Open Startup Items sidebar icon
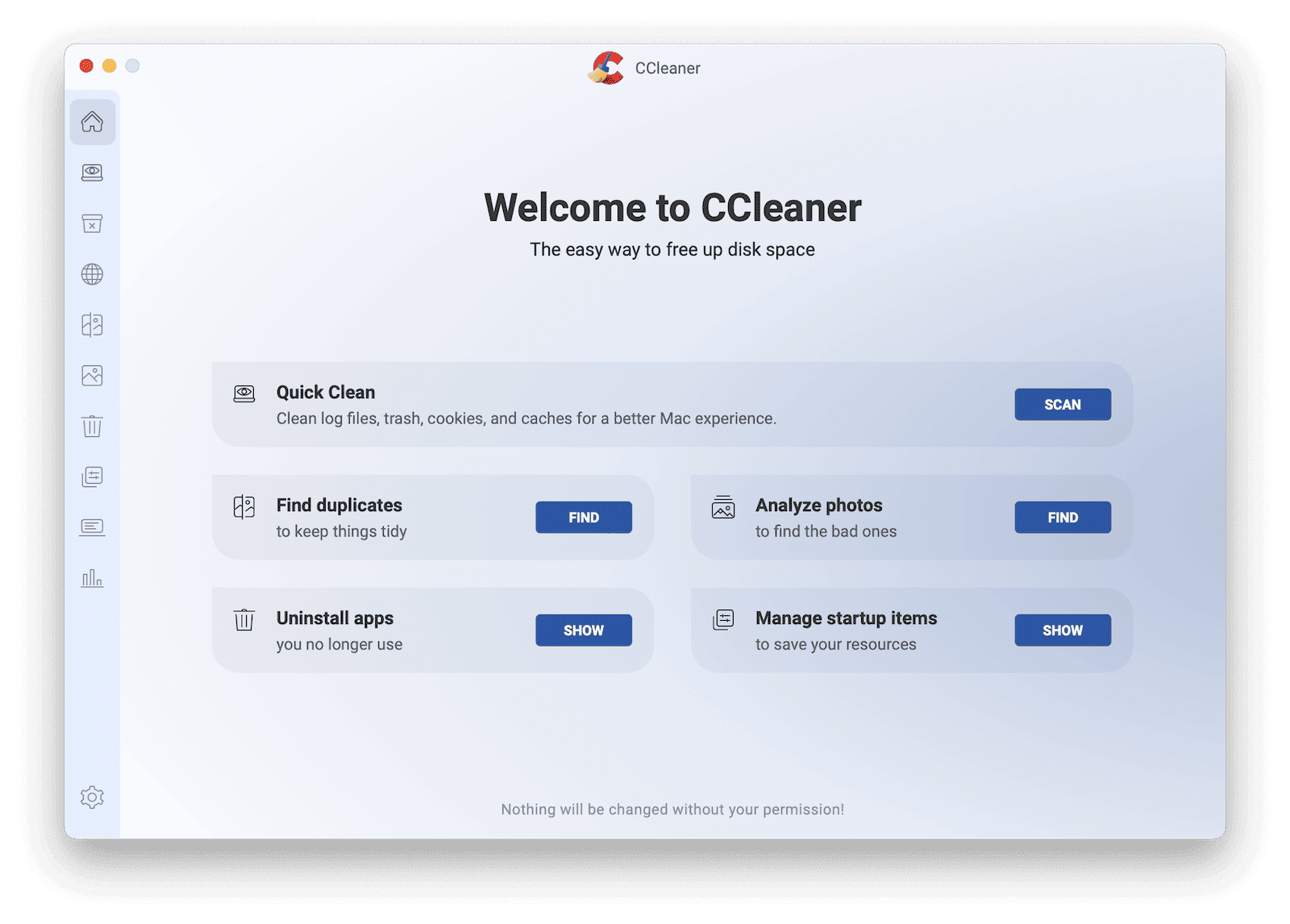The height and width of the screenshot is (924, 1290). (93, 477)
